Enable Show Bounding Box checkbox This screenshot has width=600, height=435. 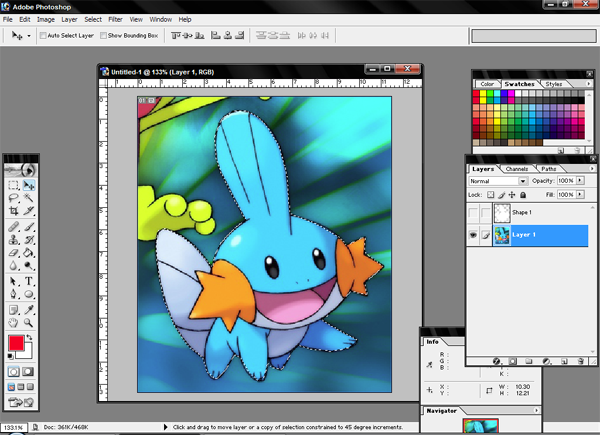coord(103,36)
